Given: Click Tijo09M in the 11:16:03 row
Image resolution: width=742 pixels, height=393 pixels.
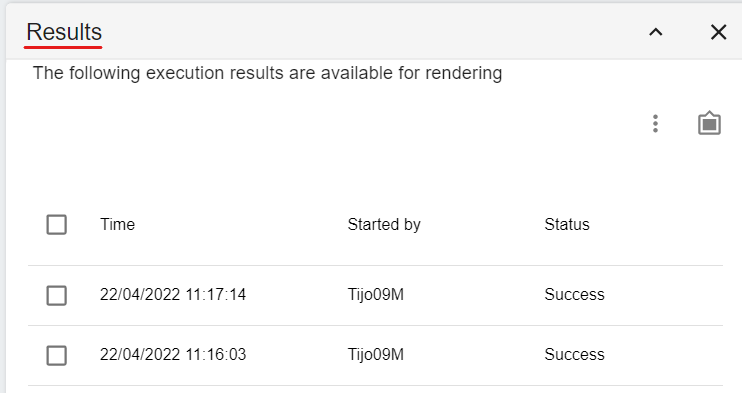Looking at the screenshot, I should click(376, 355).
